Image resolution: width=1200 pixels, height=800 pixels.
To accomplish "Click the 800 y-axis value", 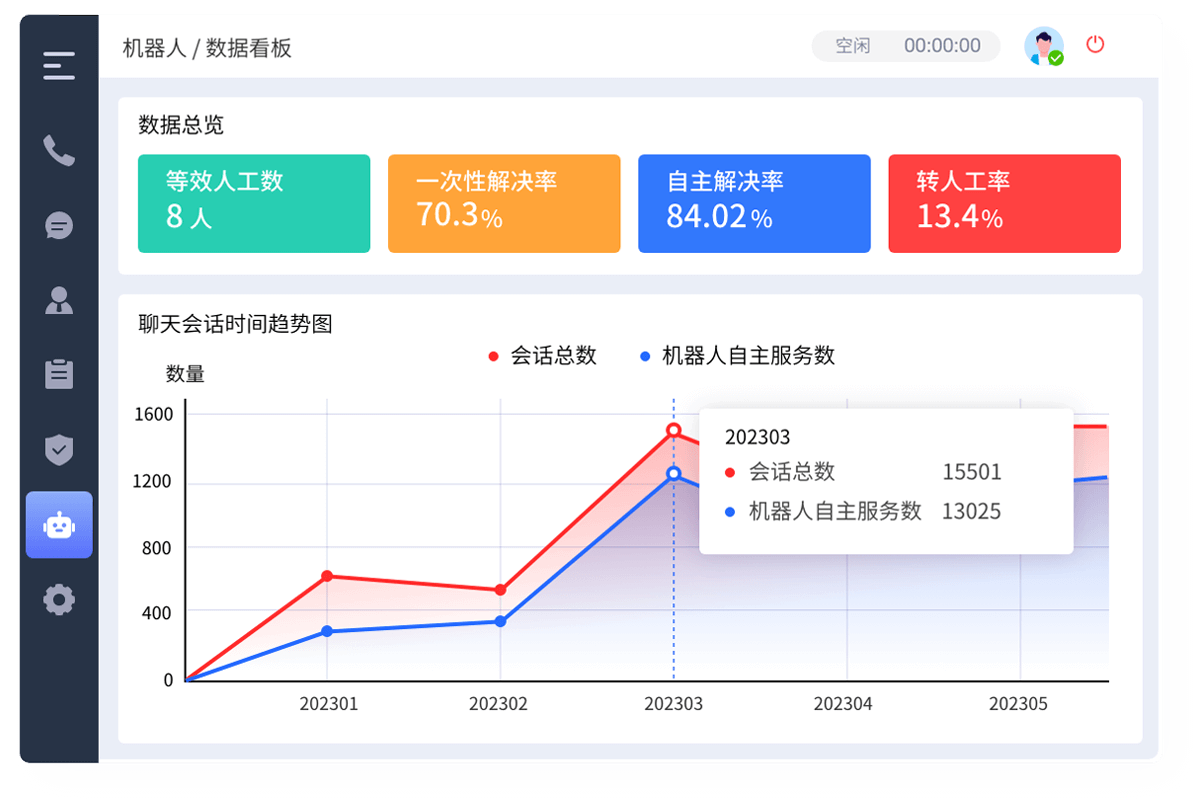I will coord(158,548).
